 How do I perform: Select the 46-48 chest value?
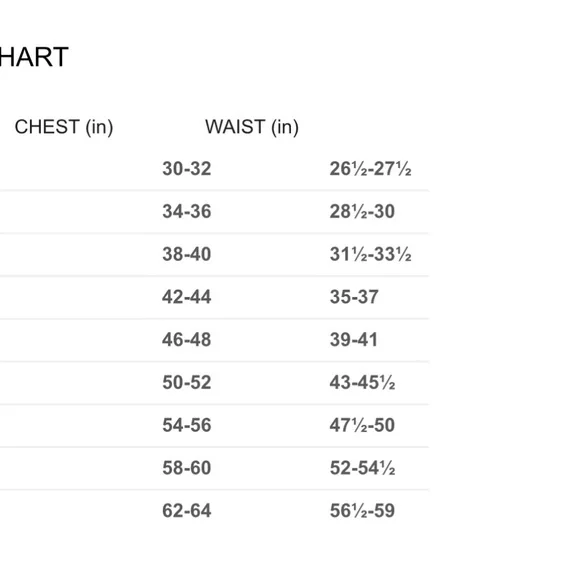(x=187, y=340)
